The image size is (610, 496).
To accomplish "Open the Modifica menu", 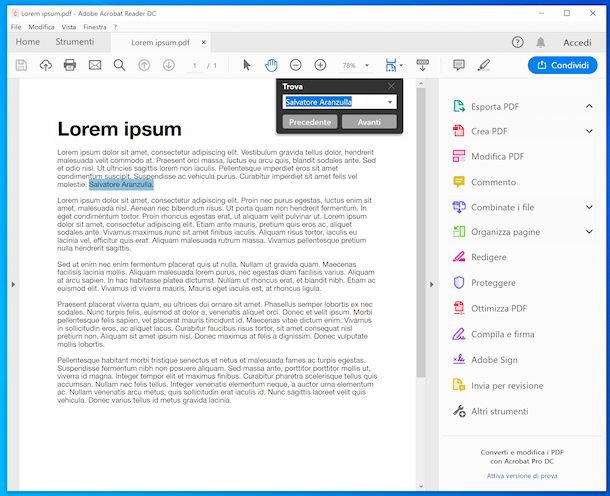I will [42, 27].
